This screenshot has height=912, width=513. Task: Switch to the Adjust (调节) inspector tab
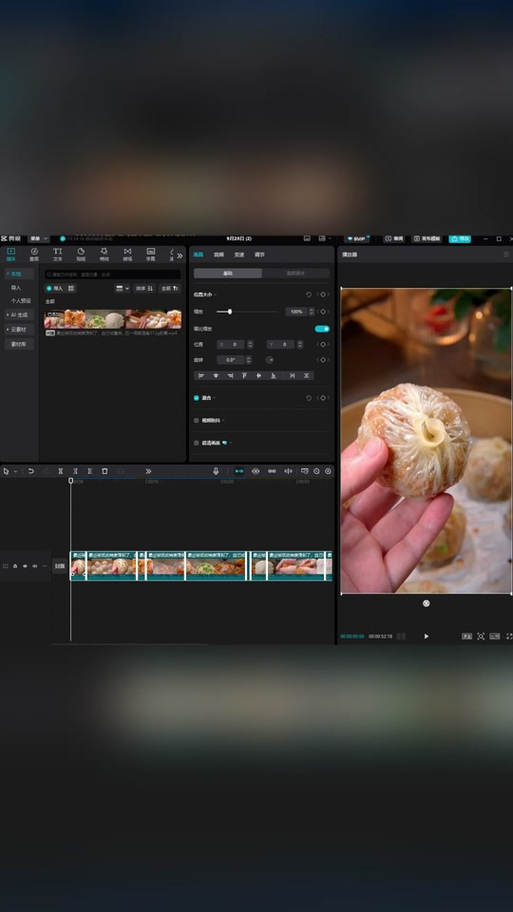point(259,255)
